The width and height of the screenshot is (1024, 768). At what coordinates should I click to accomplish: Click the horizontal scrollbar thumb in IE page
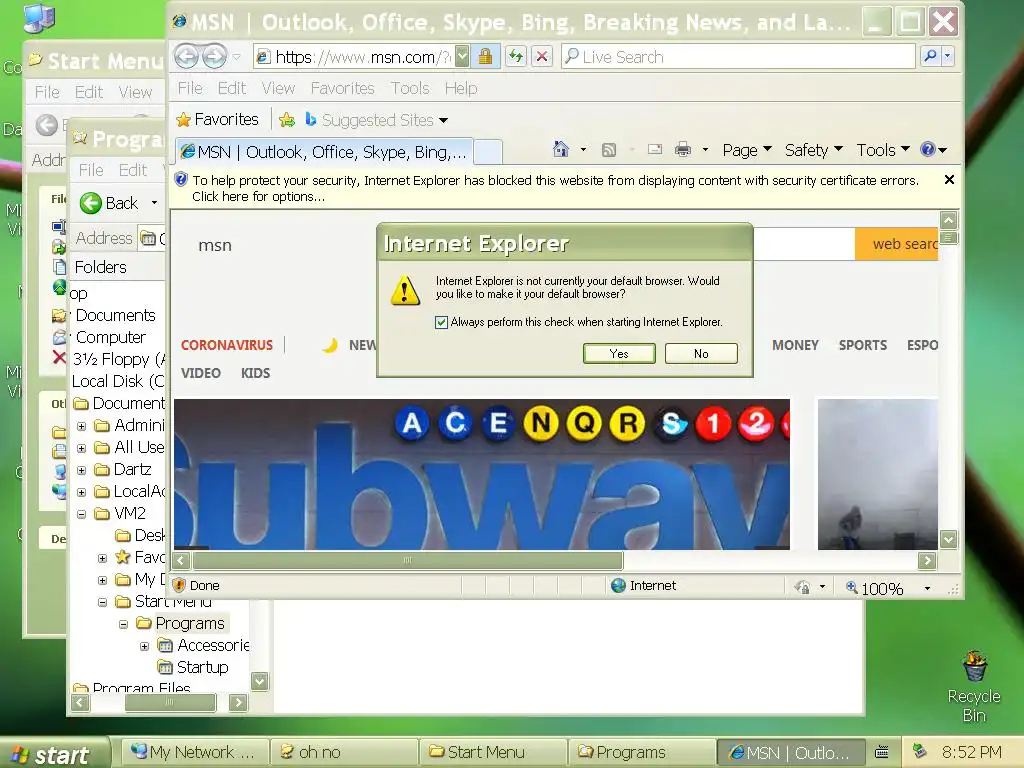pos(408,560)
